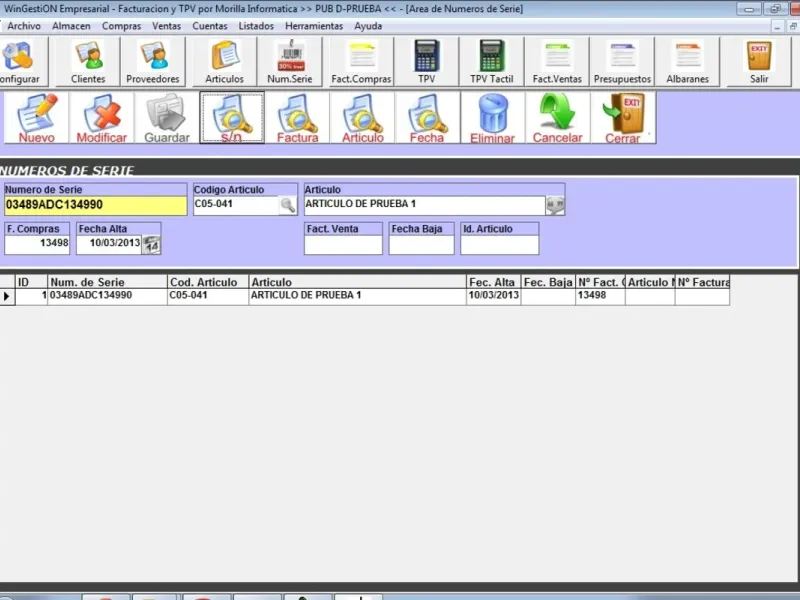Open the Almacen menu
This screenshot has width=800, height=600.
(71, 26)
